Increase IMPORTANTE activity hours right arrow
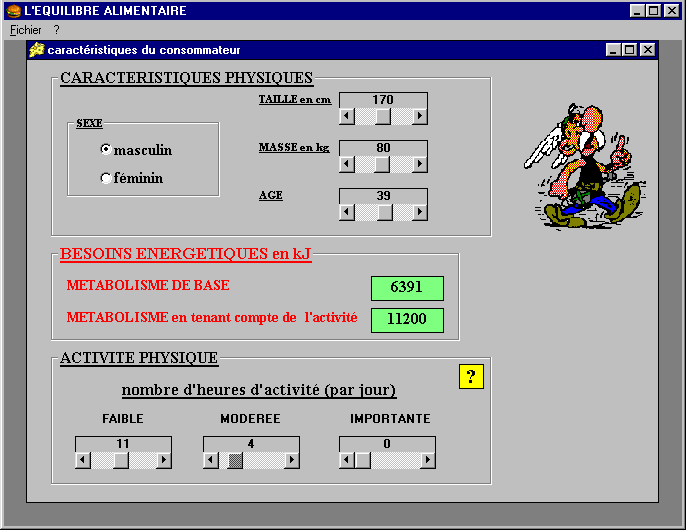Viewport: 686px width, 530px height. click(x=428, y=460)
